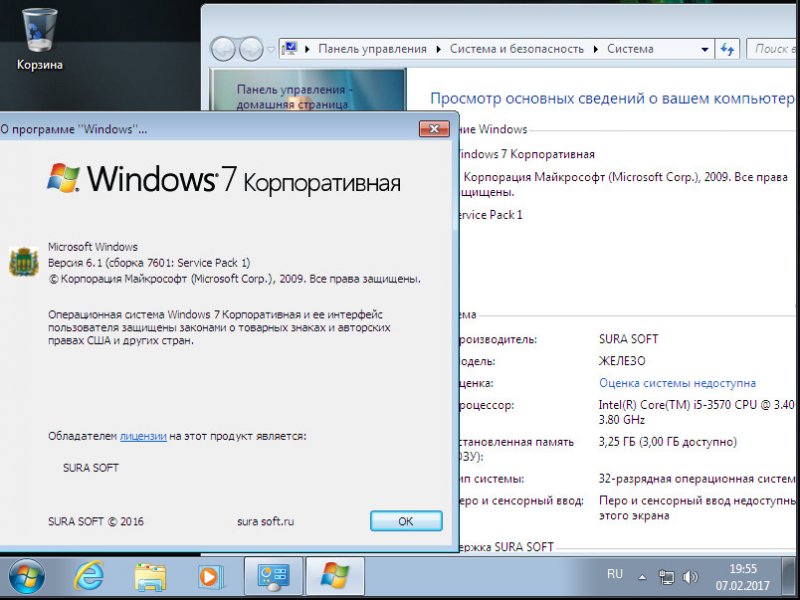Launch Windows Media Player from taskbar
The height and width of the screenshot is (600, 800).
[x=211, y=577]
